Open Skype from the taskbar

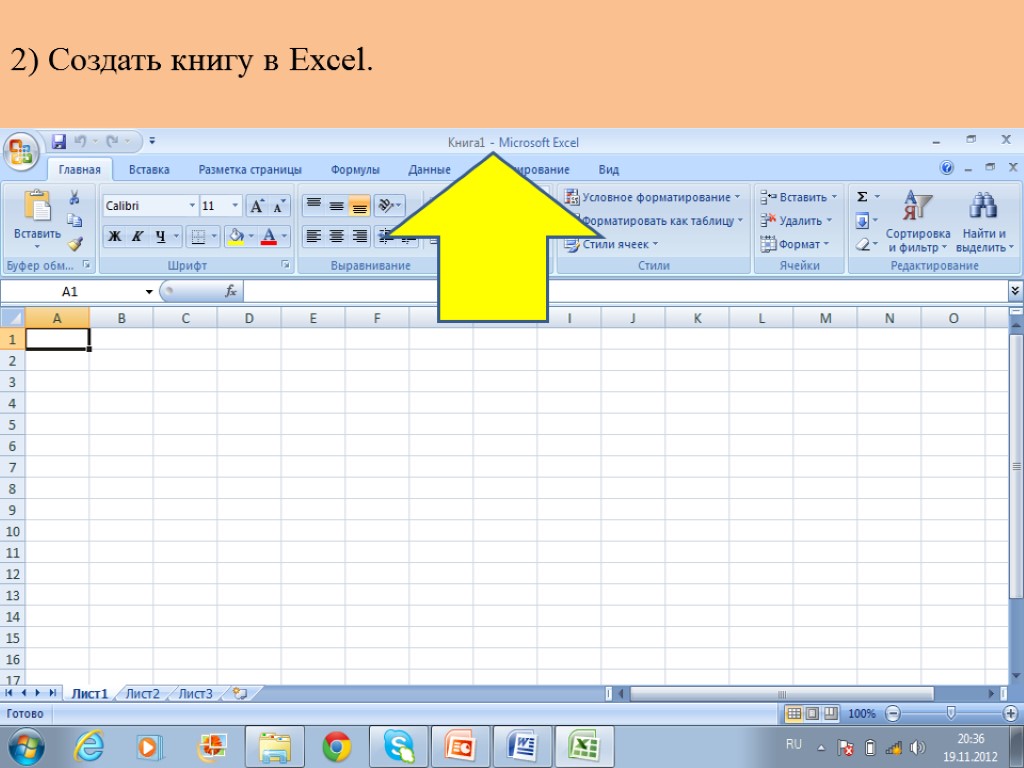pyautogui.click(x=398, y=746)
